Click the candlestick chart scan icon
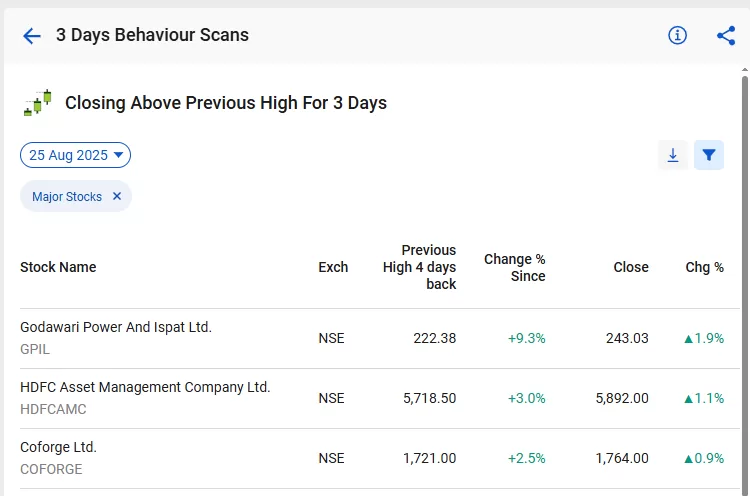 click(37, 103)
